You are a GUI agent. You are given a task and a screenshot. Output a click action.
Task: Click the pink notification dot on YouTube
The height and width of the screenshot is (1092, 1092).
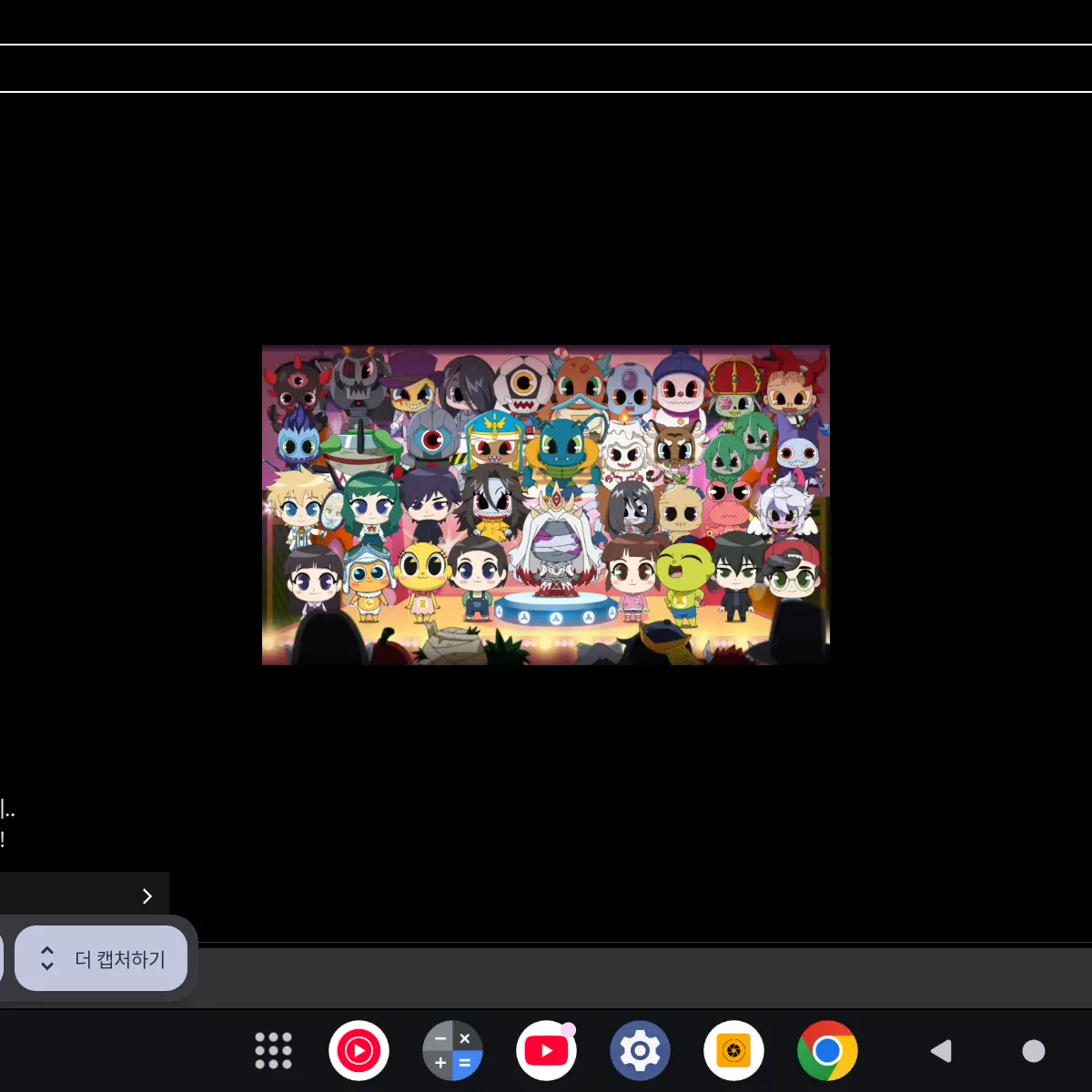569,1029
